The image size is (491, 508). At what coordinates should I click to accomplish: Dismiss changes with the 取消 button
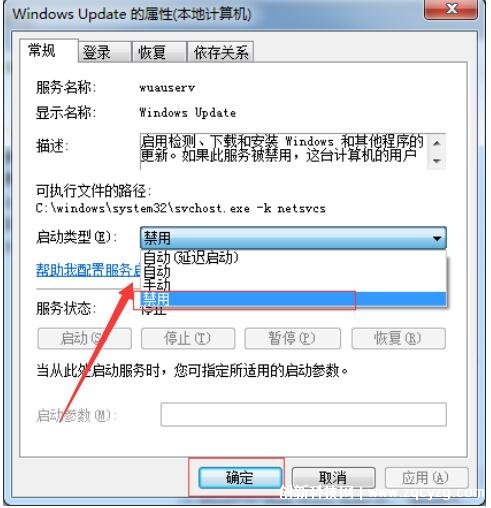(334, 478)
